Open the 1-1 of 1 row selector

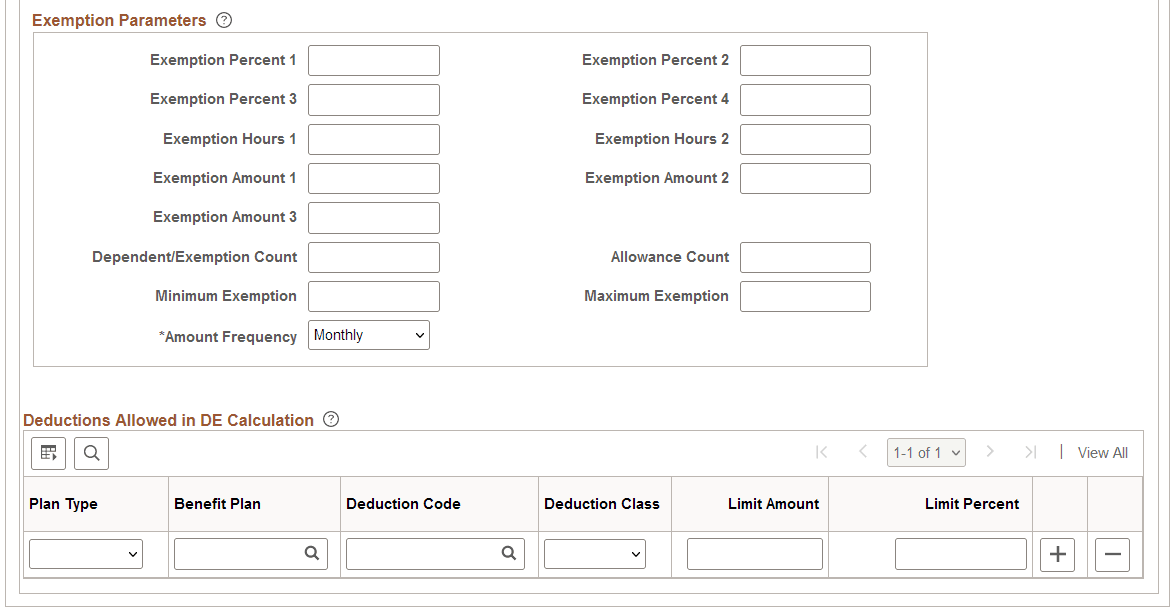tap(926, 452)
